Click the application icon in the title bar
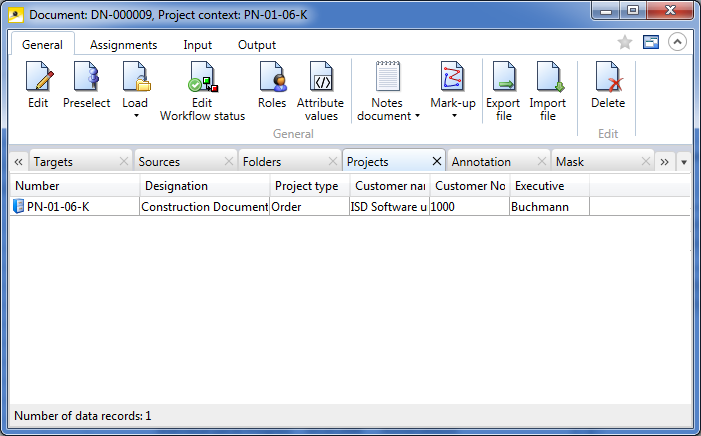The image size is (701, 436). coord(16,15)
